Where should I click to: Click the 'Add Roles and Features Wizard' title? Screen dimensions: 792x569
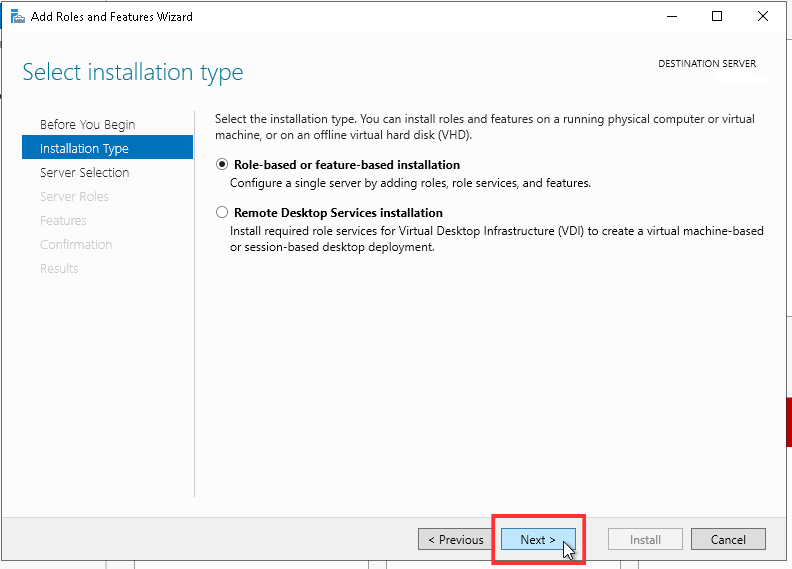click(112, 17)
